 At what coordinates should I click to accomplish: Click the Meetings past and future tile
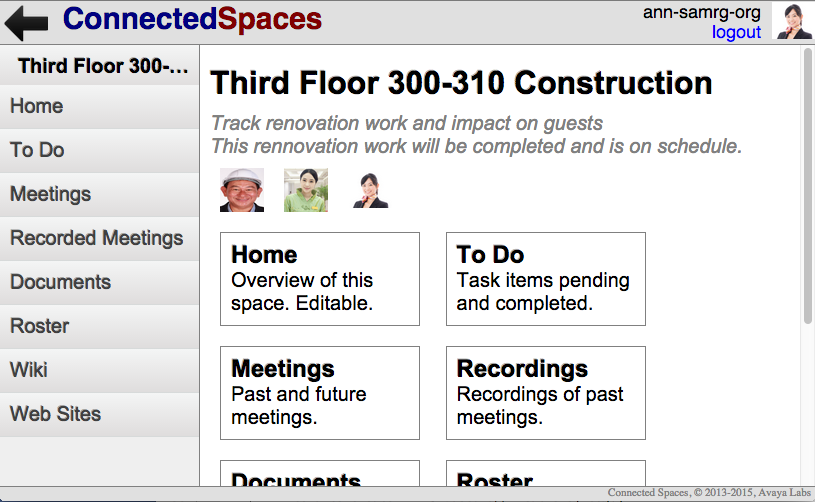[320, 393]
